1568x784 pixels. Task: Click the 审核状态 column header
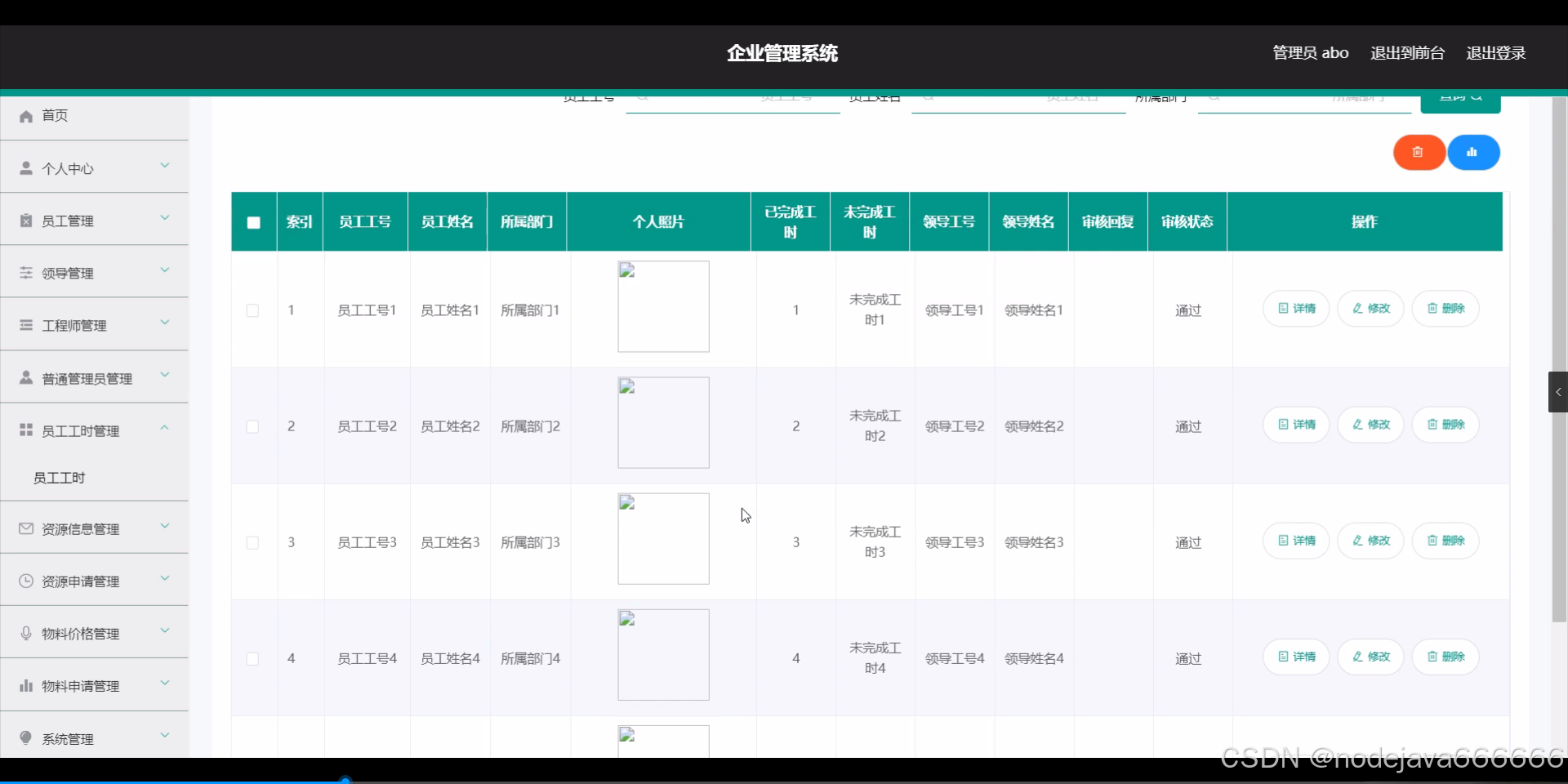1187,222
